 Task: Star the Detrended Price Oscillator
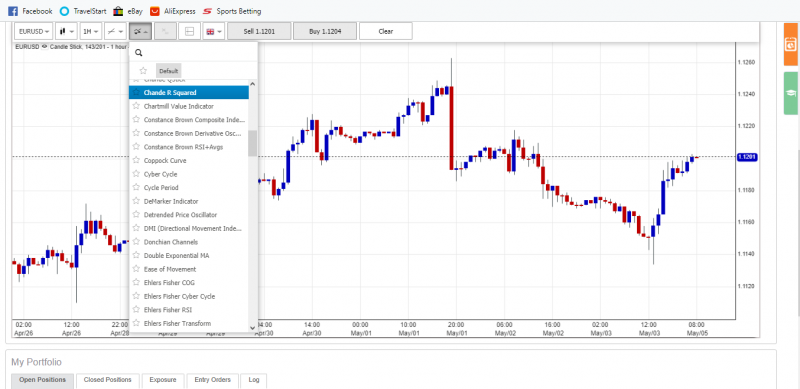(136, 214)
